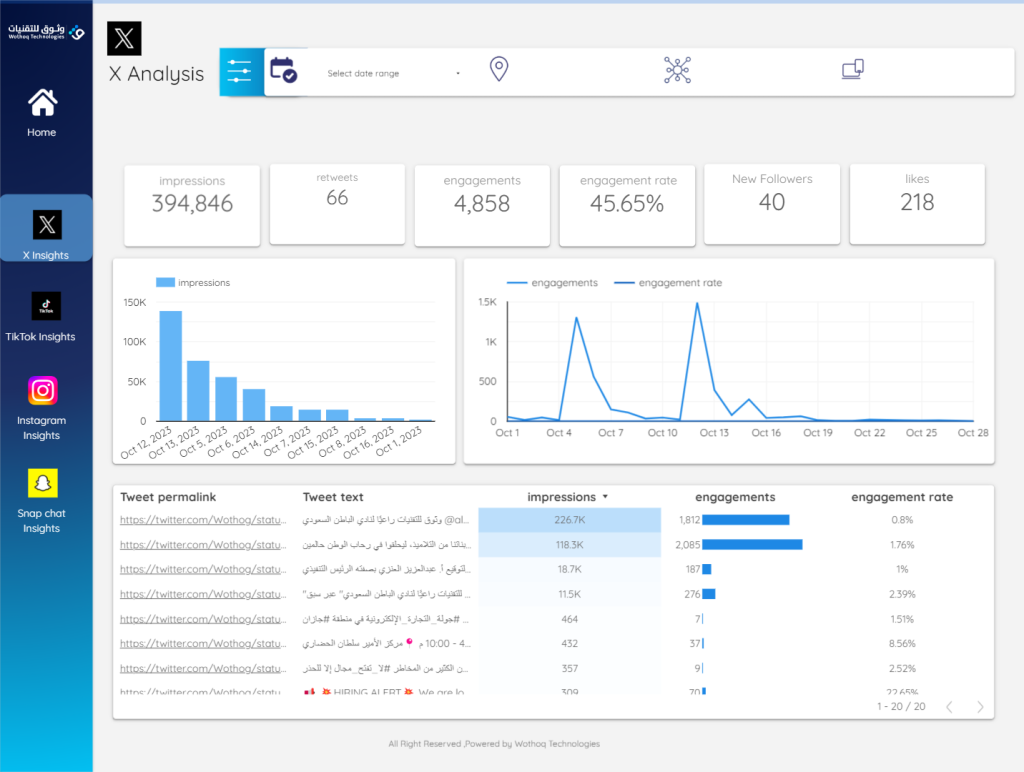Click the filter sliders icon
Viewport: 1024px width, 772px height.
[240, 71]
